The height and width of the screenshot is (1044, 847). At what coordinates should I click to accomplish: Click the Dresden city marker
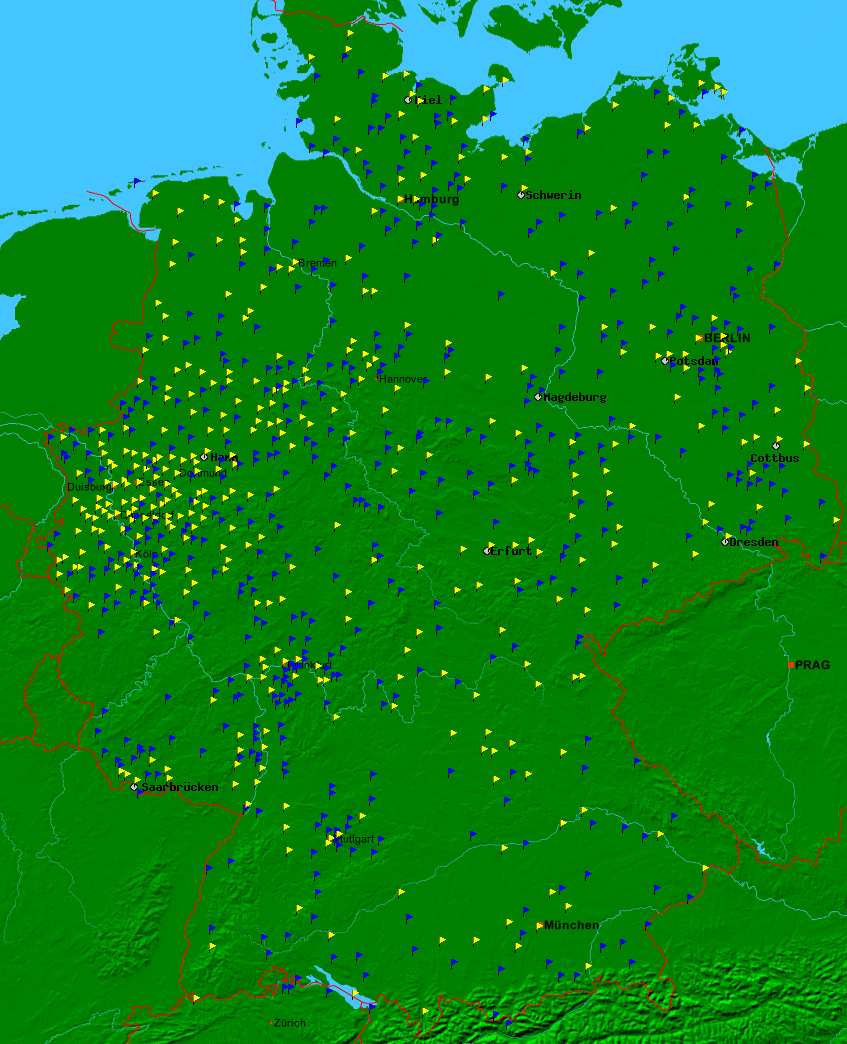(725, 542)
